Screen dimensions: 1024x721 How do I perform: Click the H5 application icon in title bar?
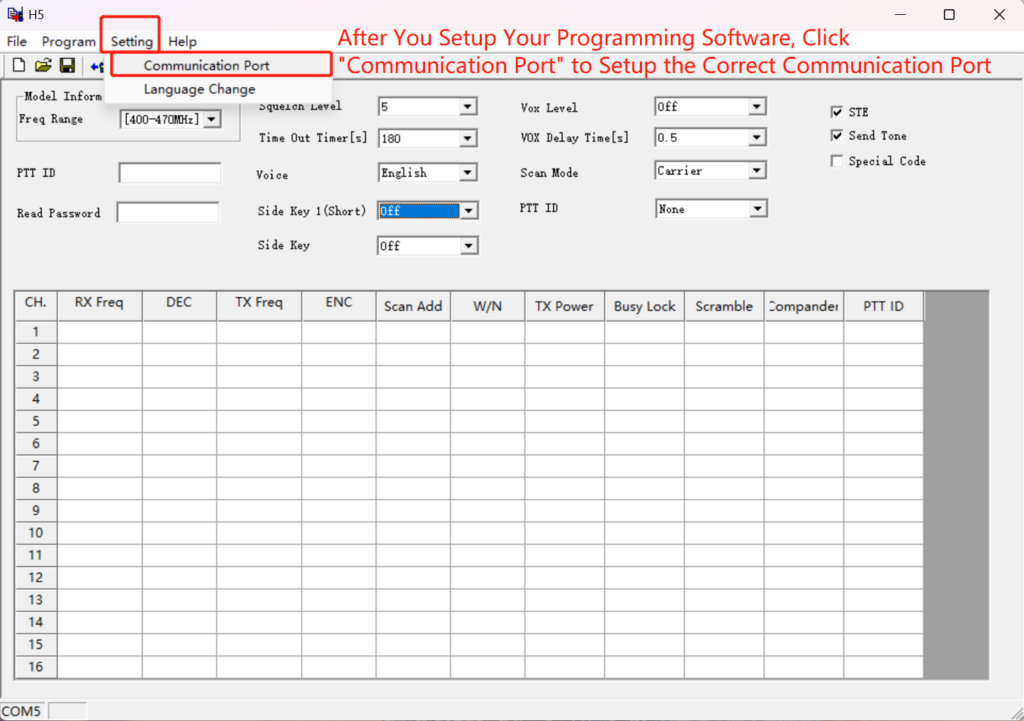tap(15, 14)
